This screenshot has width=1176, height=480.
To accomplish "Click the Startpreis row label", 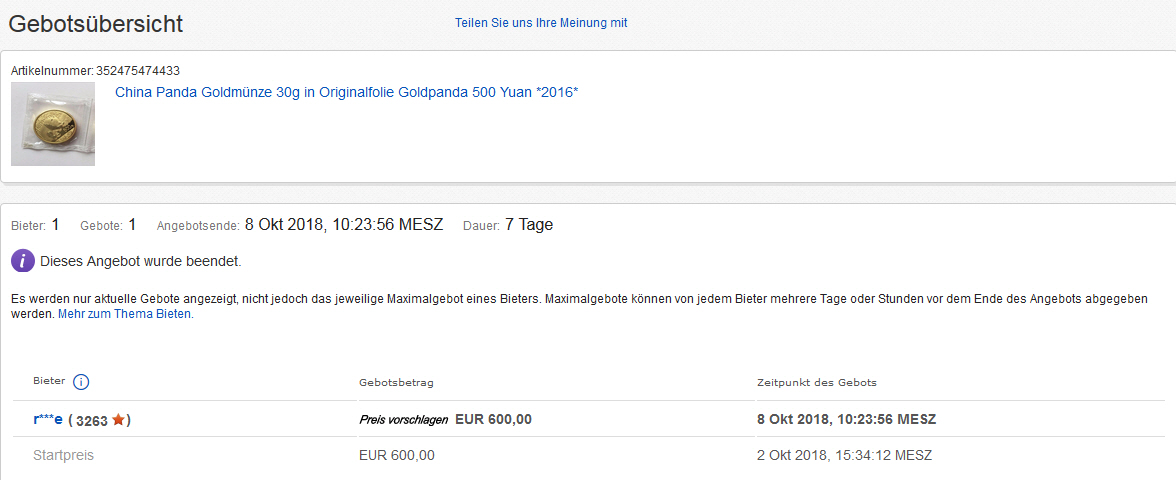I will click(64, 455).
